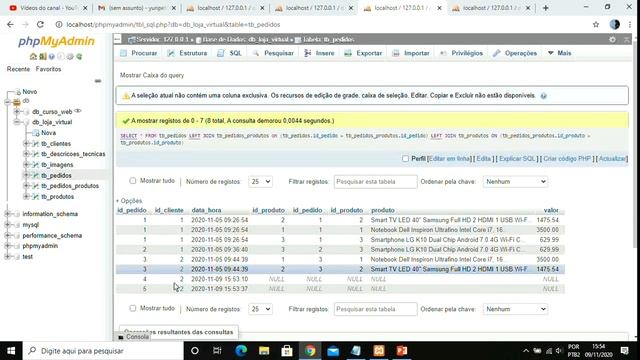Open the lower Número de registos dropdown
640x360 pixels.
pyautogui.click(x=260, y=309)
